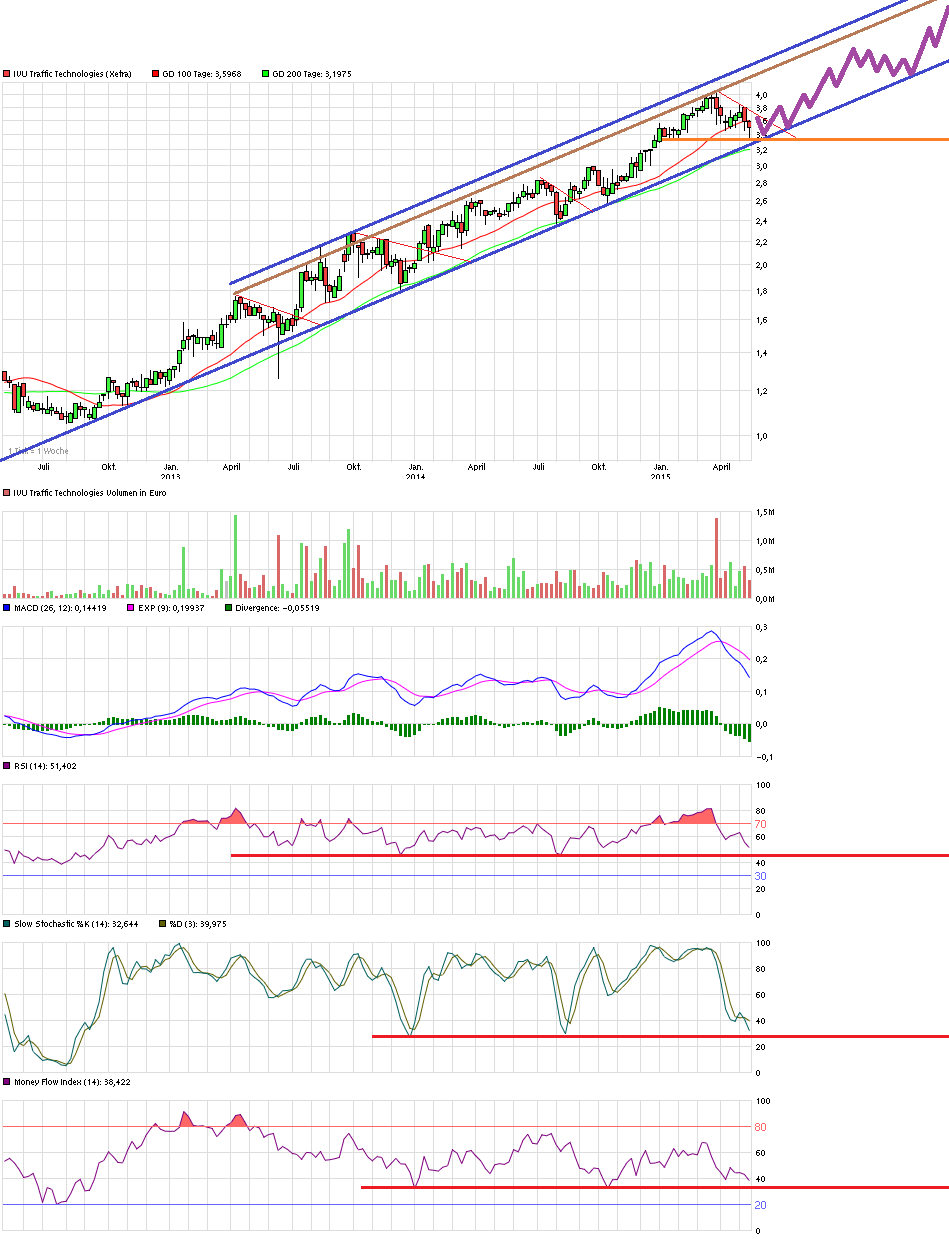This screenshot has width=949, height=1240.
Task: Click the red swatch beside IVU Traffic Technologies (Xefra)
Action: (7, 74)
